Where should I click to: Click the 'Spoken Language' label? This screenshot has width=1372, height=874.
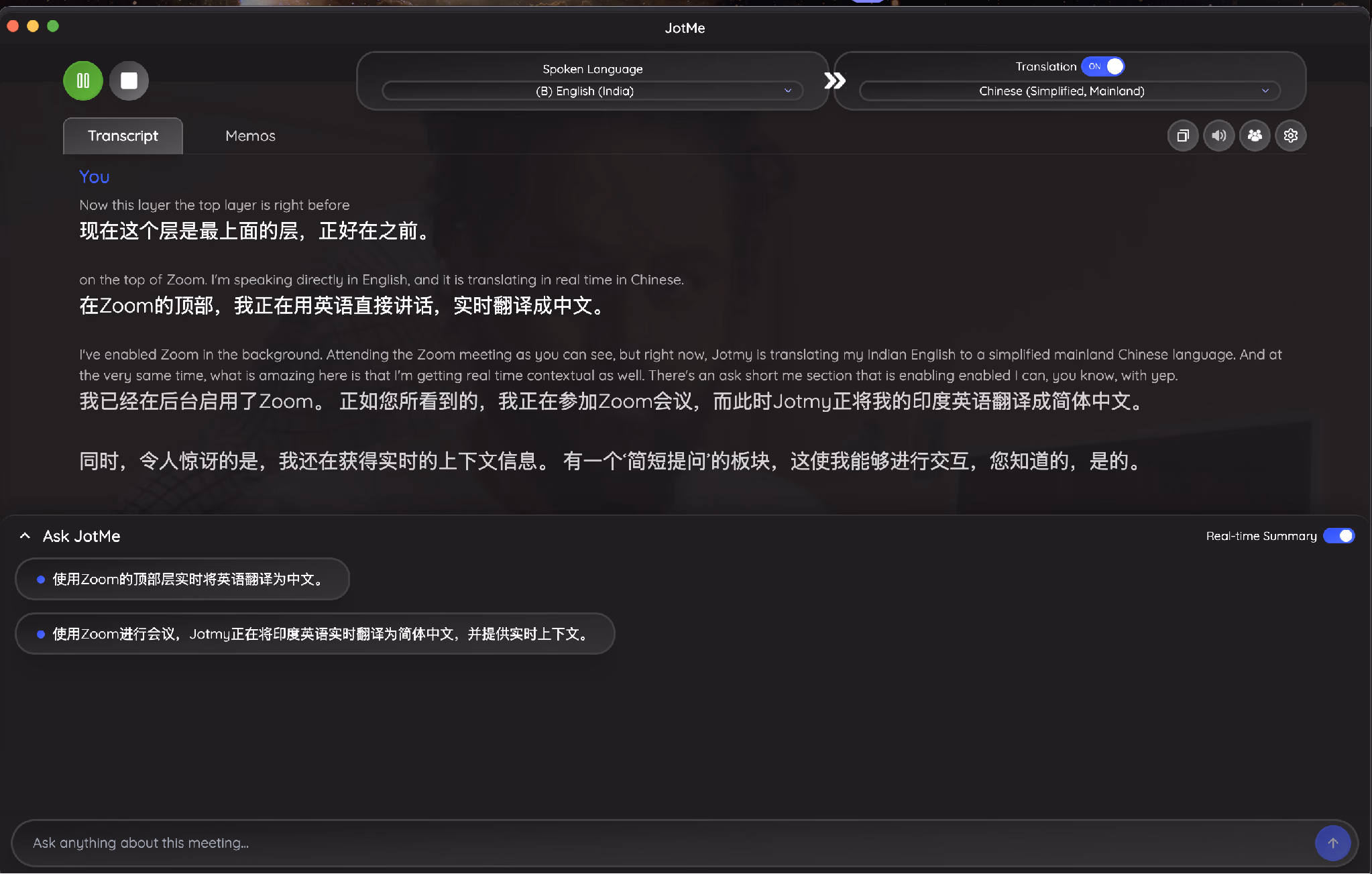[x=593, y=69]
